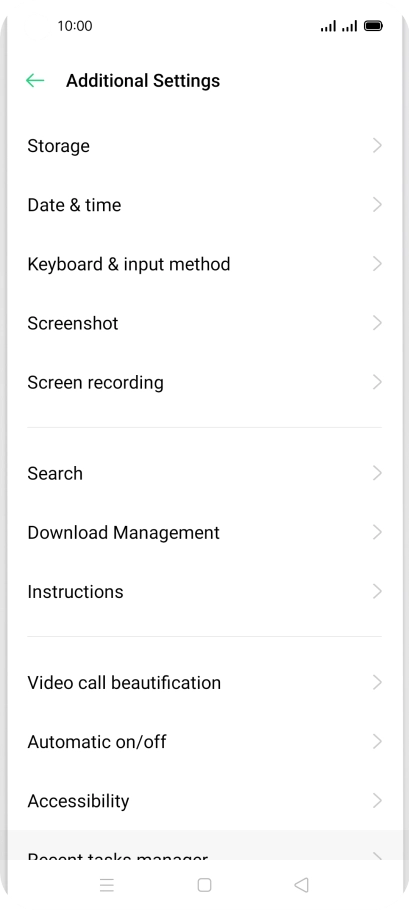Click the chevron next to Screenshot
Image resolution: width=409 pixels, height=910 pixels.
(377, 323)
